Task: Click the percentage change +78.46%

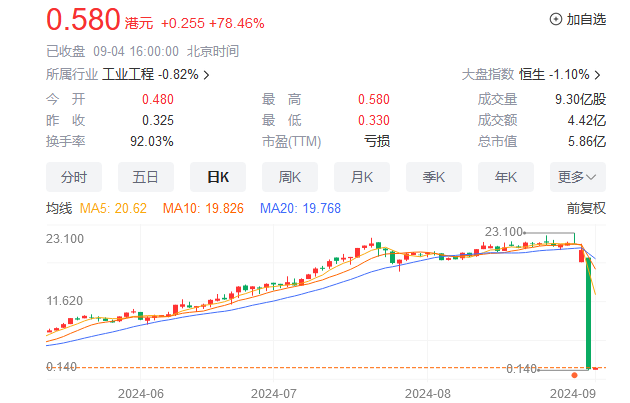Action: 237,23
